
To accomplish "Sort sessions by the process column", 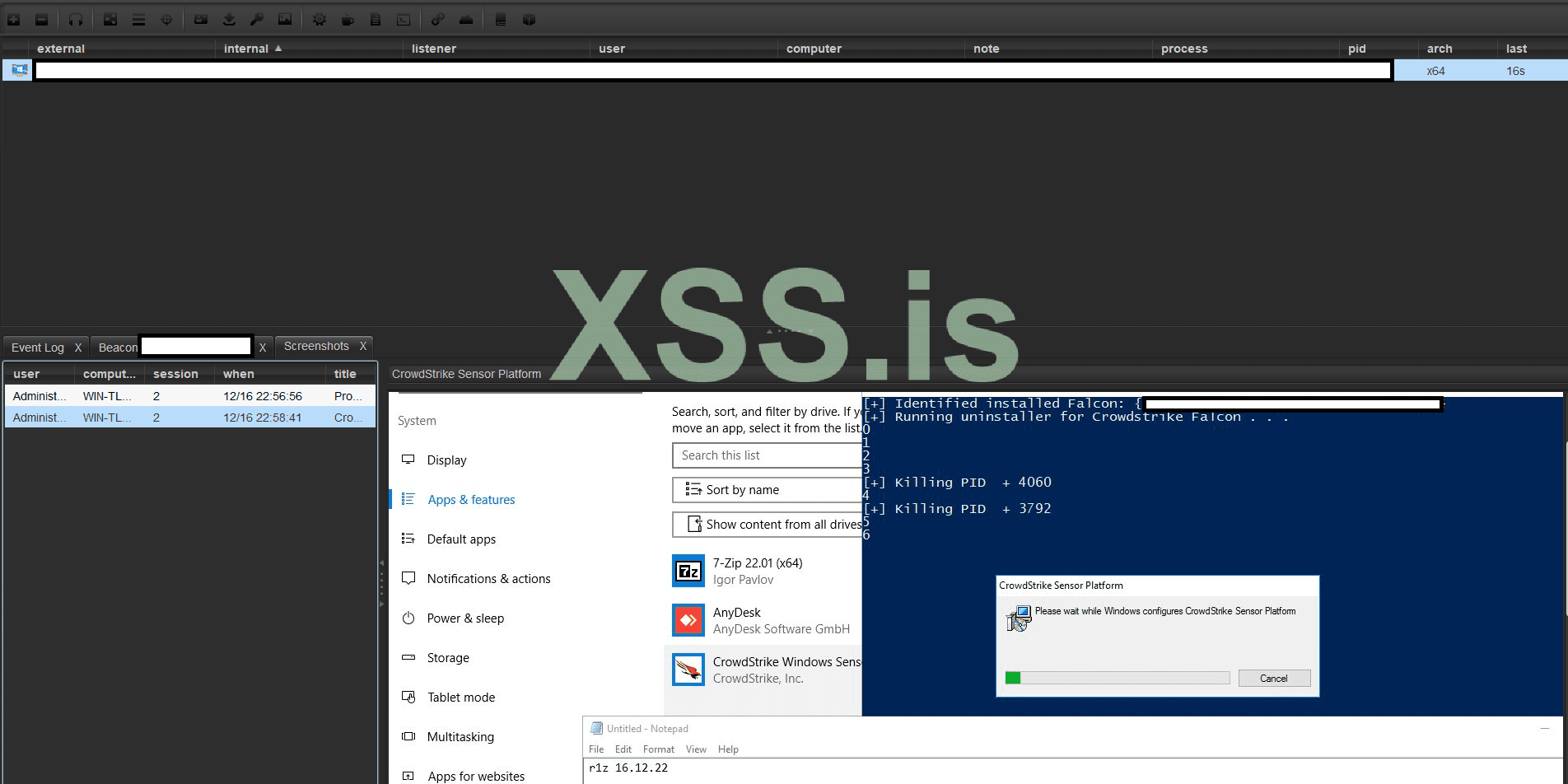I will (1245, 49).
